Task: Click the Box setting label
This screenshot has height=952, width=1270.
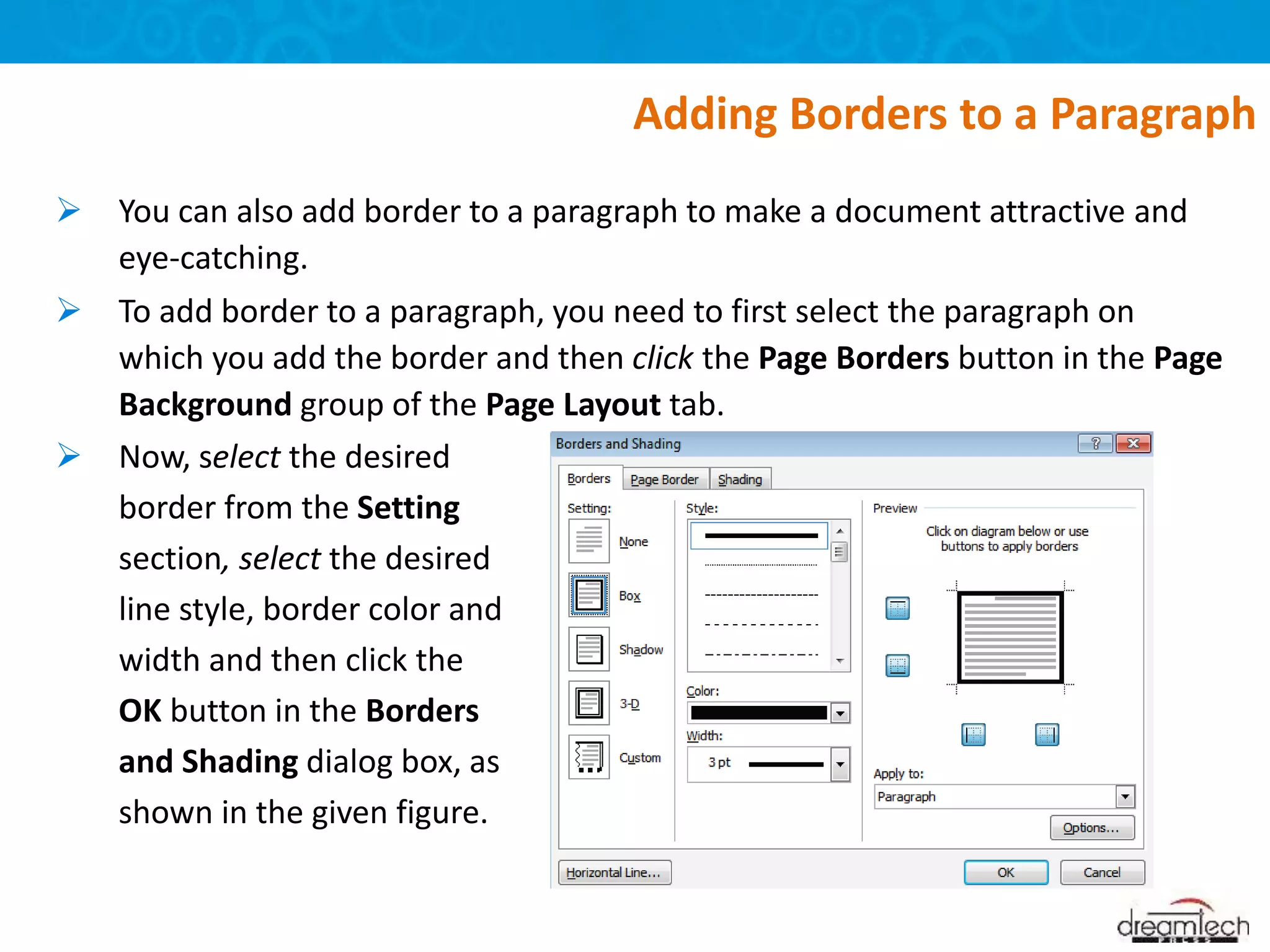Action: pyautogui.click(x=629, y=596)
